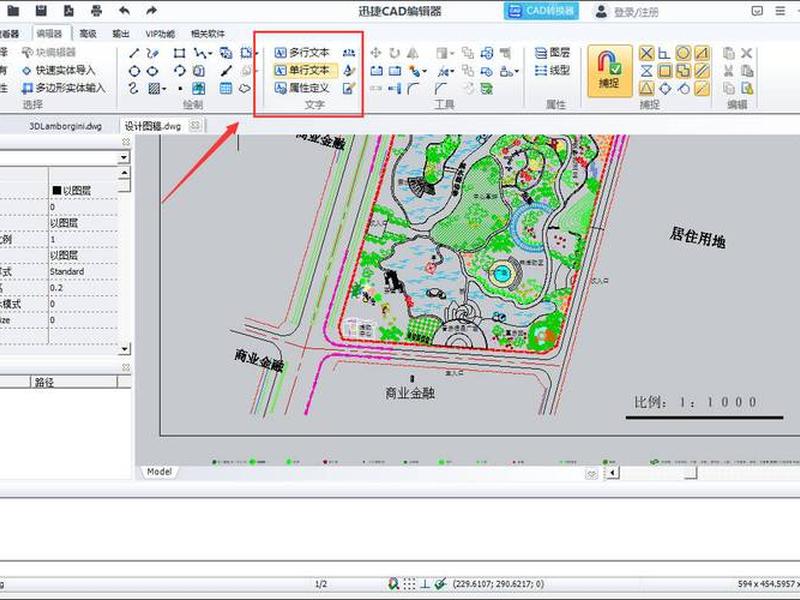Click the Text Style icon
Viewport: 800px width, 600px height.
tap(349, 70)
